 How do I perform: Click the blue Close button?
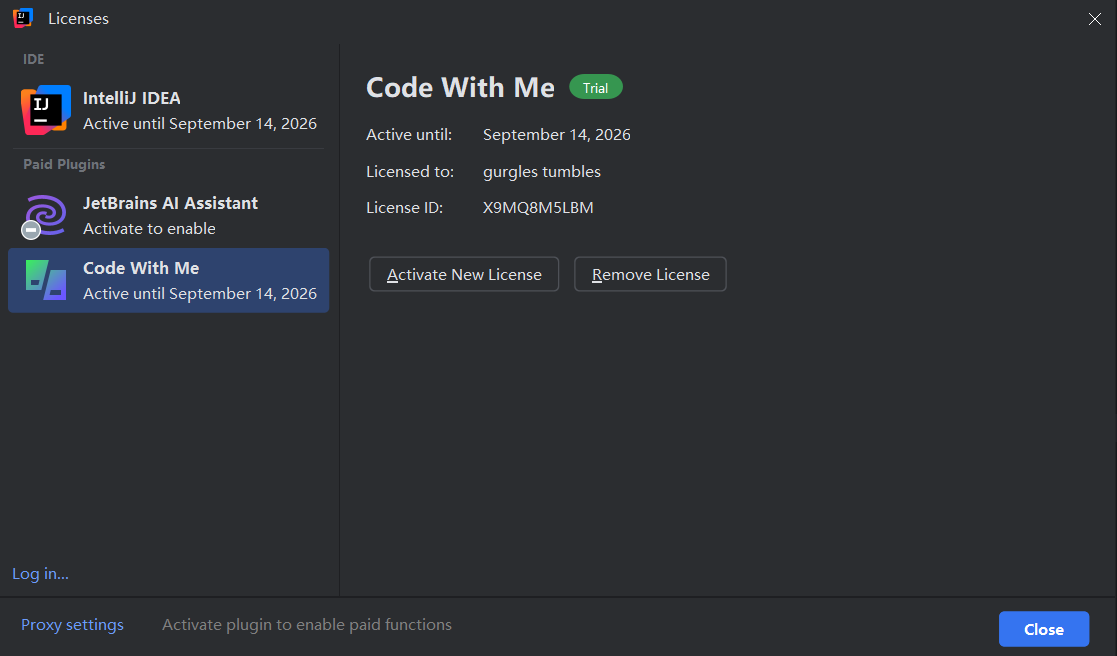(1044, 629)
